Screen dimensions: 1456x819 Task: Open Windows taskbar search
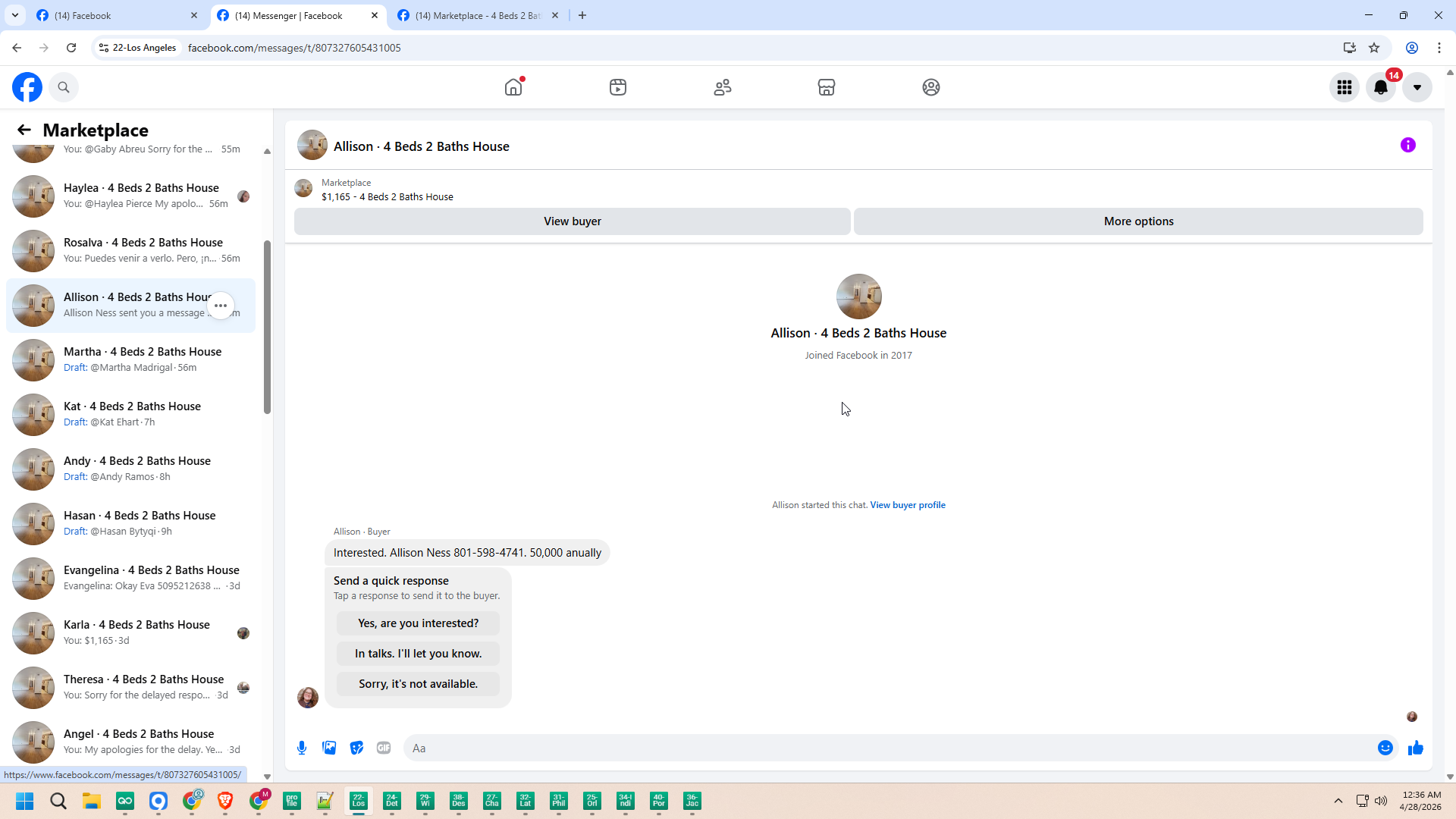(58, 801)
